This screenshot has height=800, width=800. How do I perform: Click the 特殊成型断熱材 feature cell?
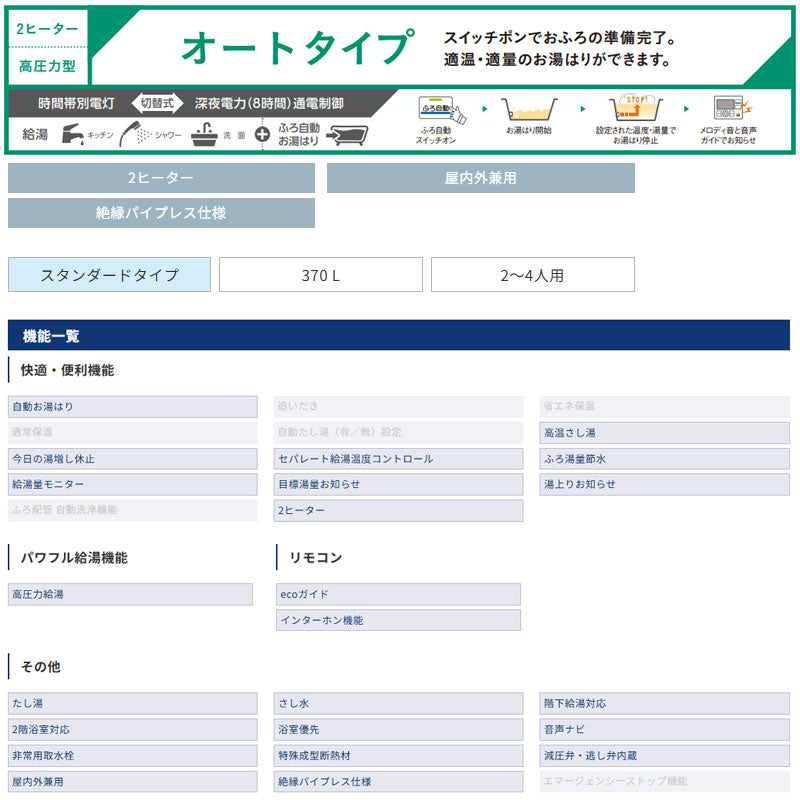[x=398, y=756]
